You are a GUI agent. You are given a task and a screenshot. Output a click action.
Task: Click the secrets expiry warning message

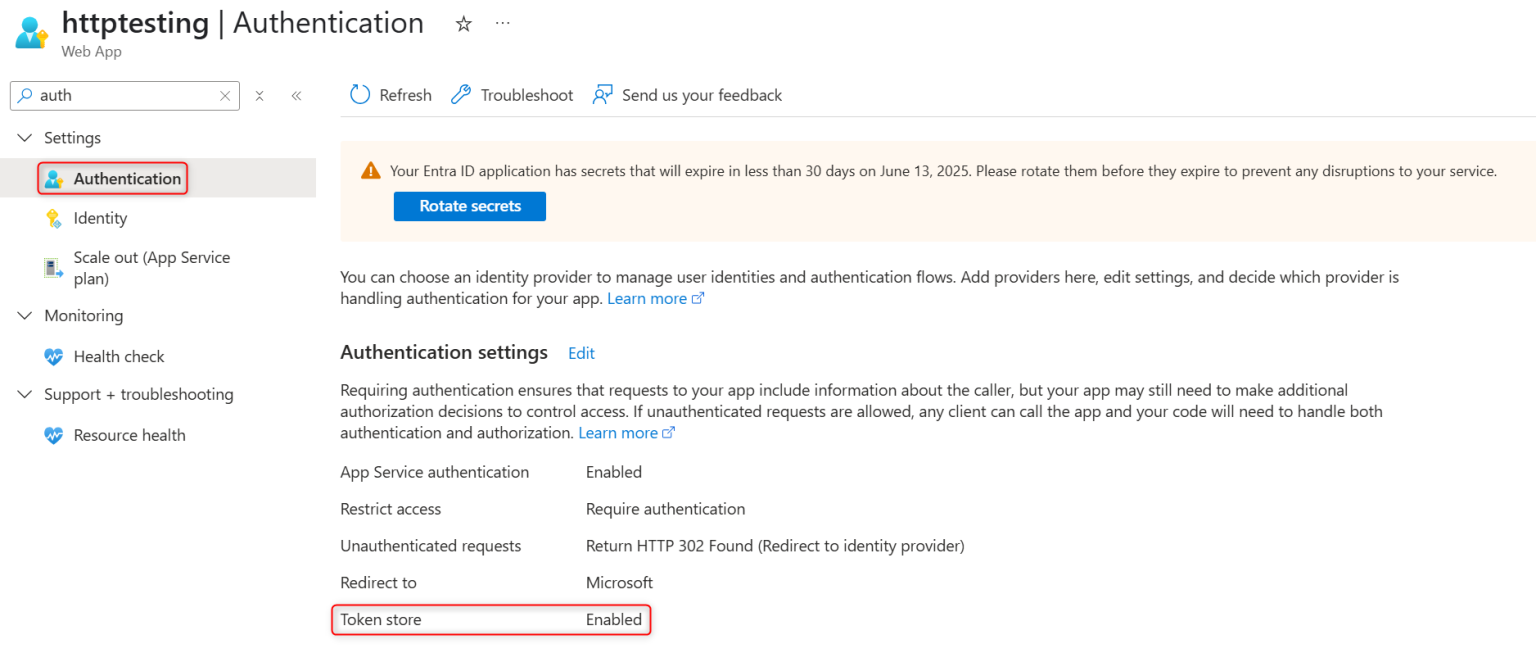[x=943, y=171]
